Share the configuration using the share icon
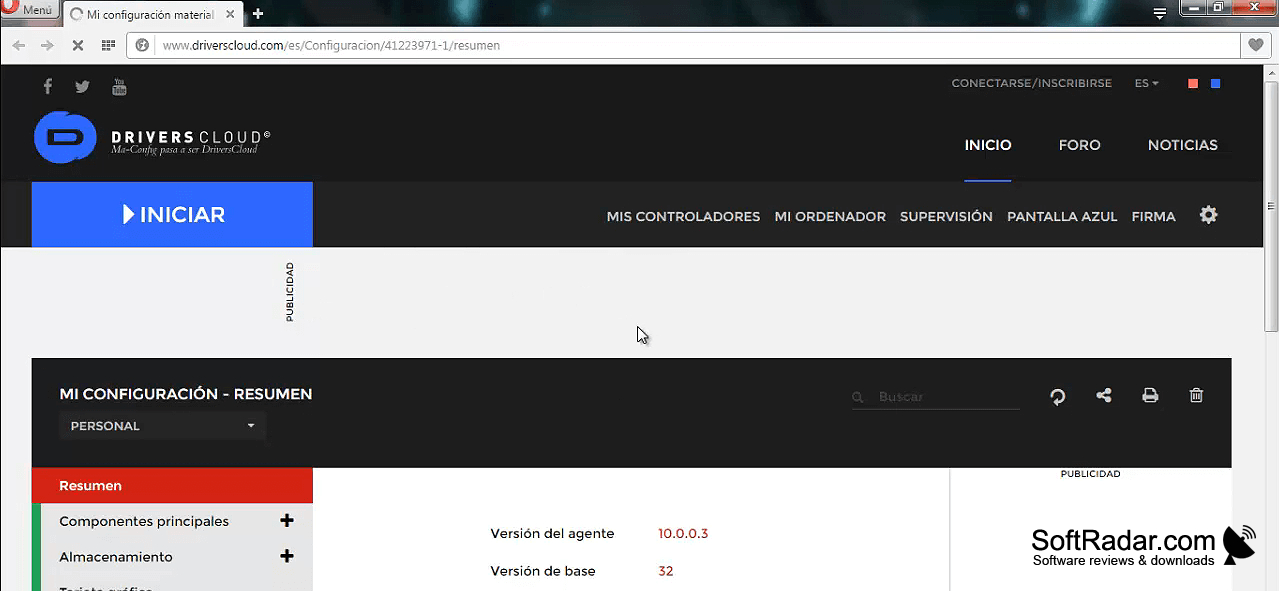This screenshot has width=1279, height=591. coord(1104,395)
